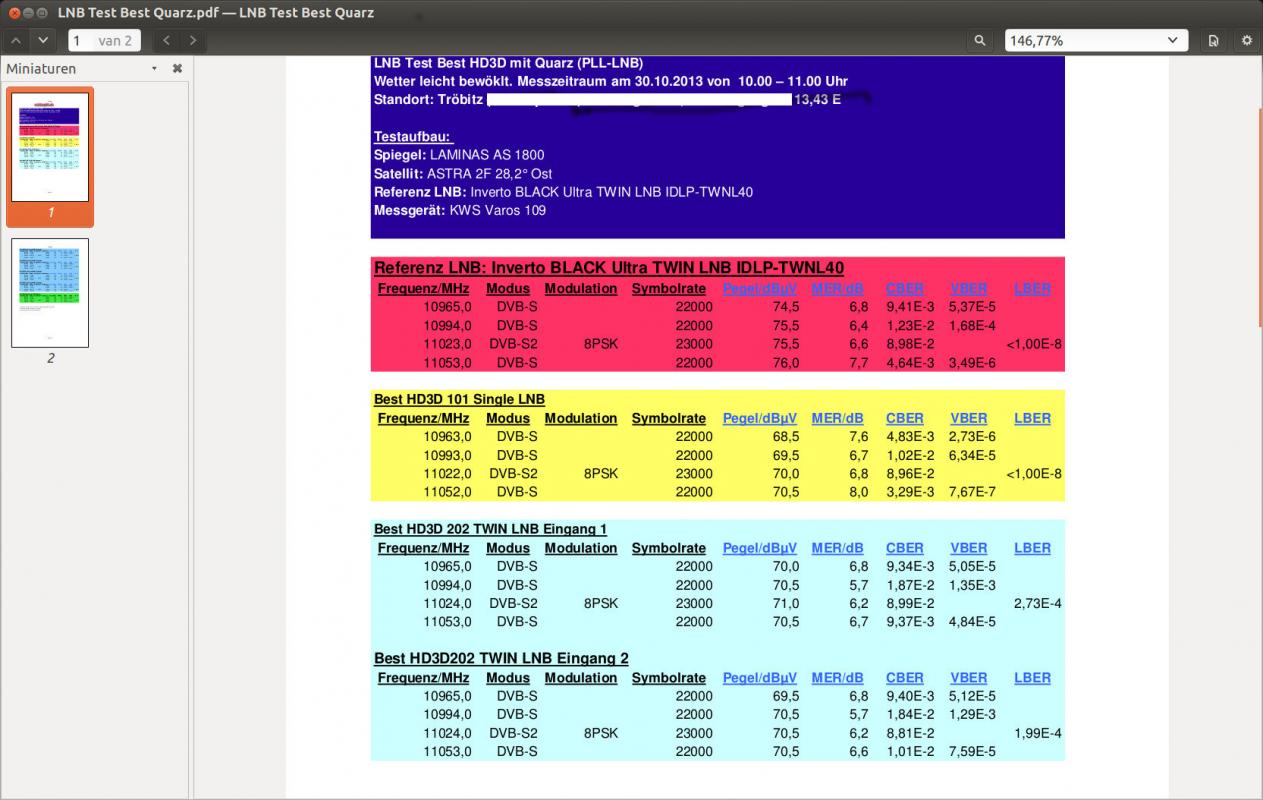Click the 10963,0 frequency in yellow table
The image size is (1263, 800).
(447, 437)
